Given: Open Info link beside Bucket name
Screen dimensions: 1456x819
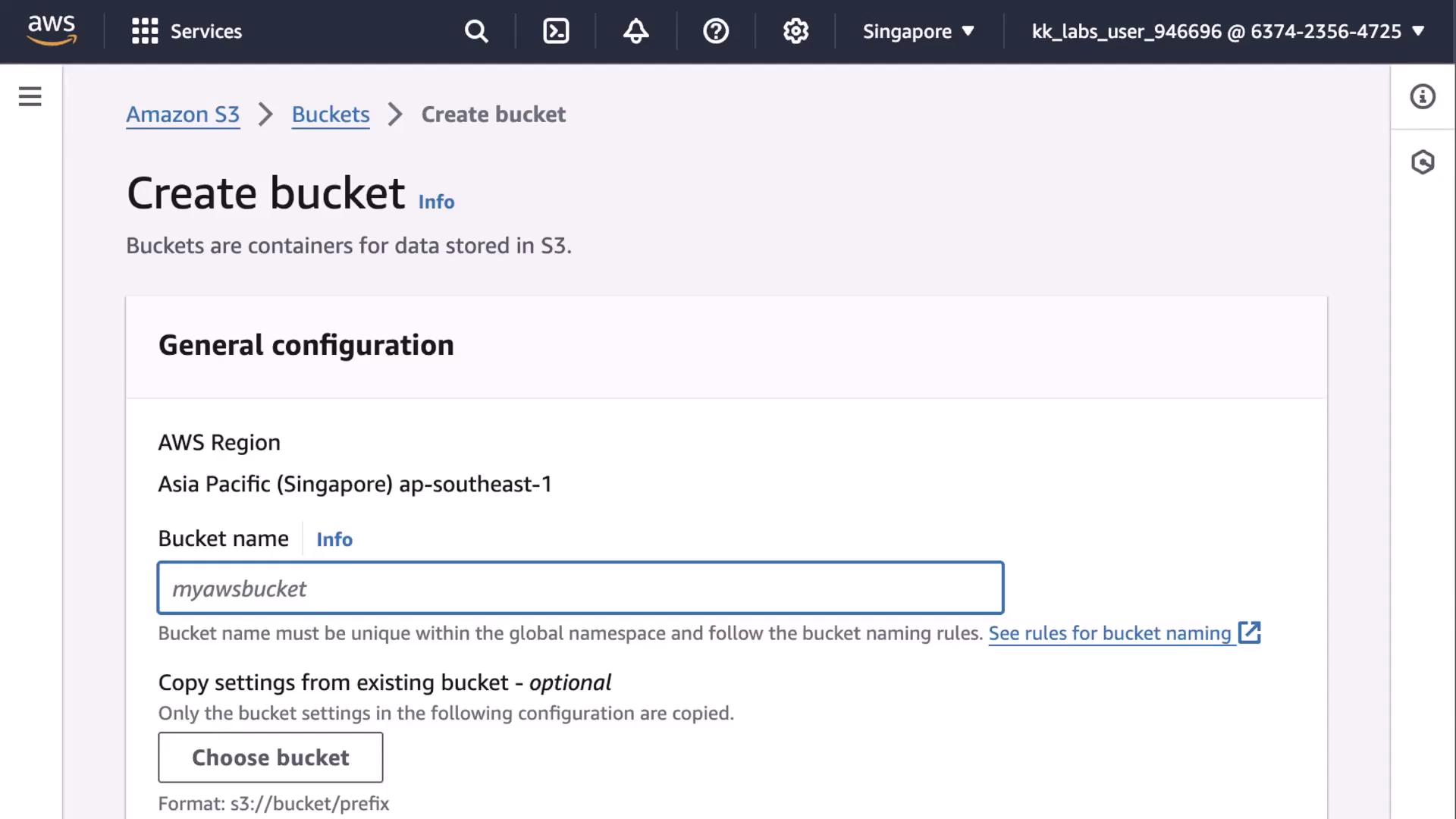Looking at the screenshot, I should [334, 539].
